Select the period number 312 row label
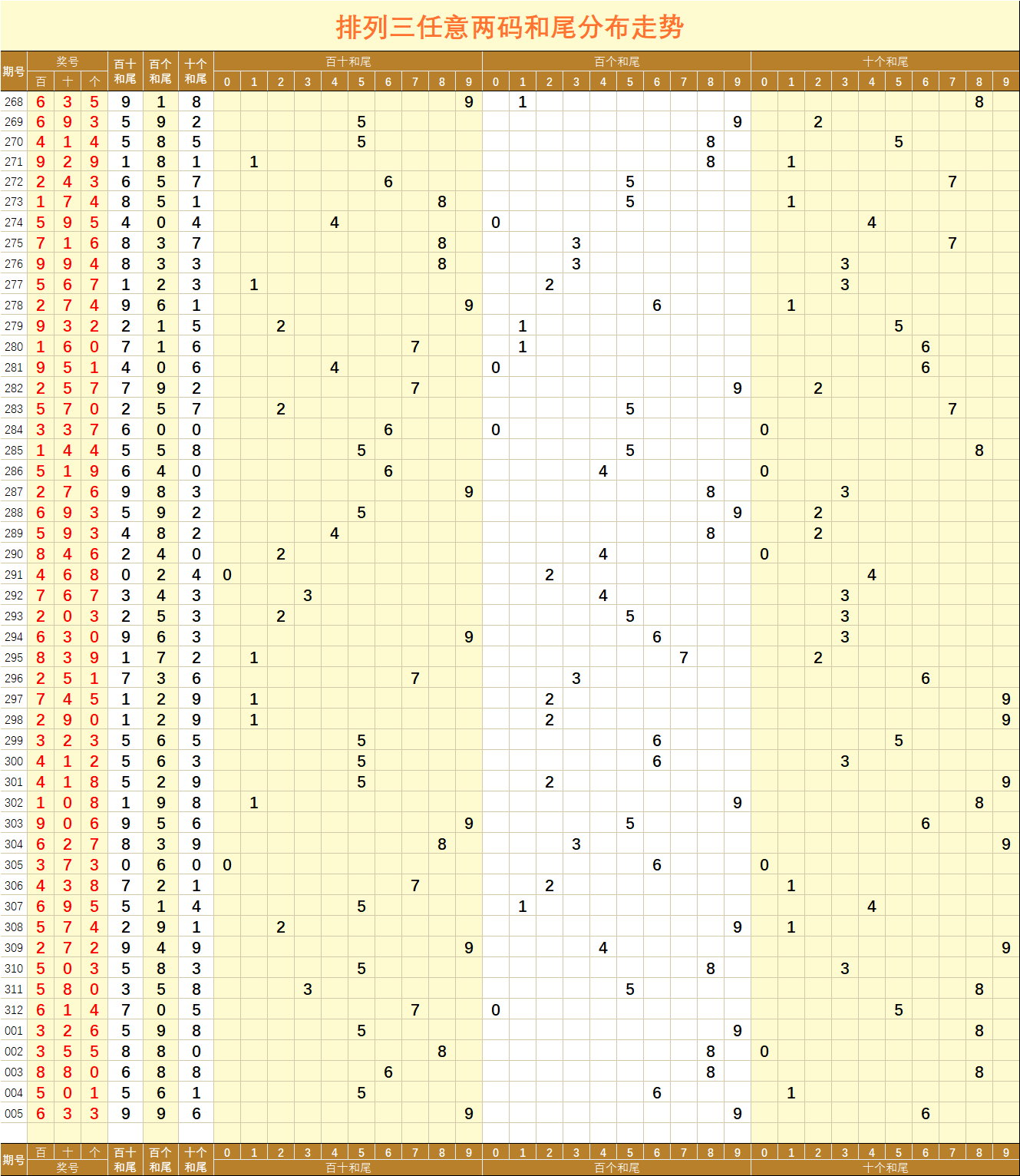1020x1176 pixels. (14, 1010)
